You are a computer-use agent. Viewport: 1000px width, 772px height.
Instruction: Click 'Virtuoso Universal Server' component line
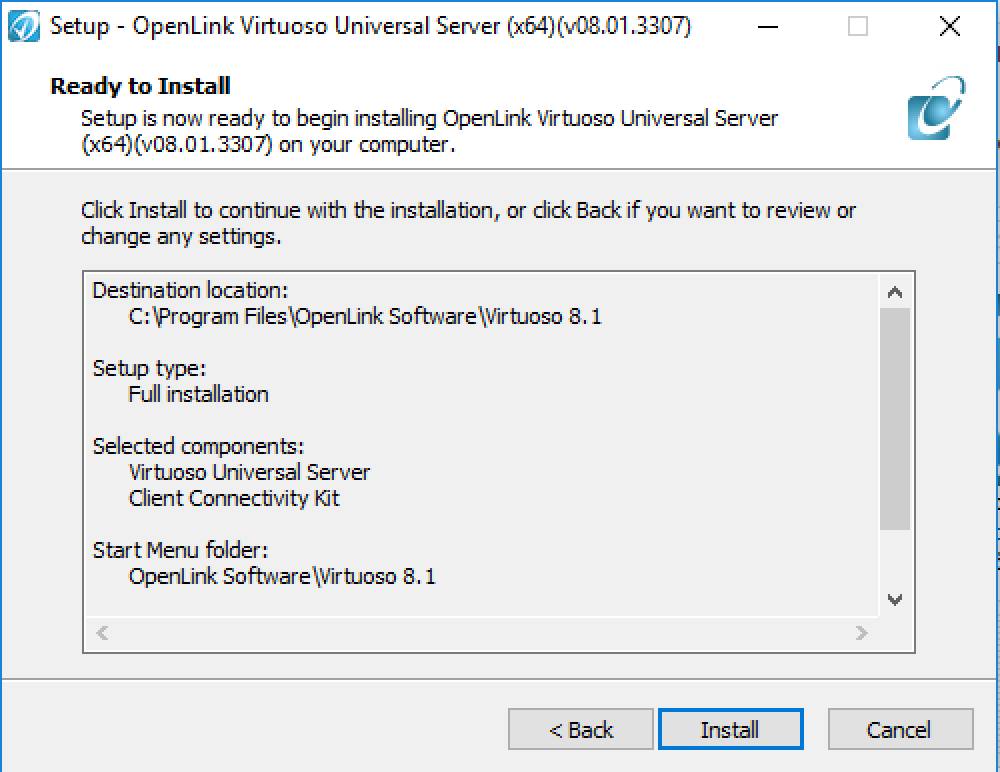(x=249, y=472)
